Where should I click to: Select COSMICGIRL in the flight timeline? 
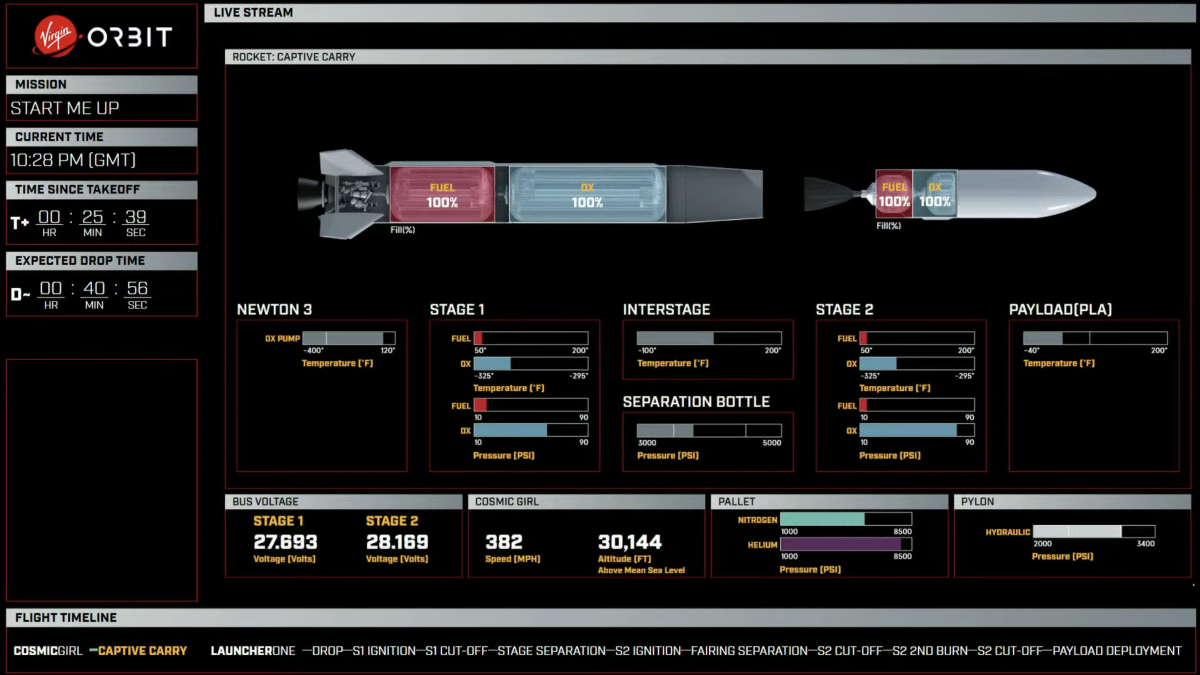click(x=47, y=651)
